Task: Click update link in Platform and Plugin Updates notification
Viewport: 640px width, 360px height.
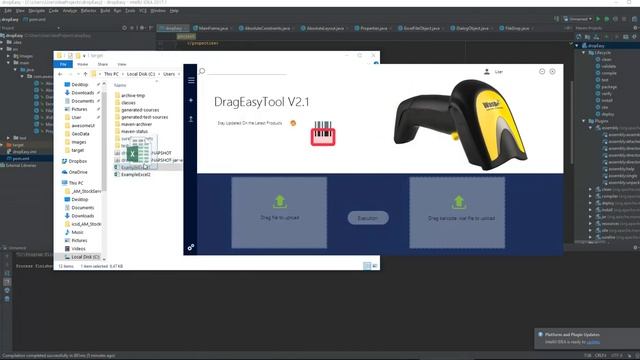Action: [x=593, y=342]
